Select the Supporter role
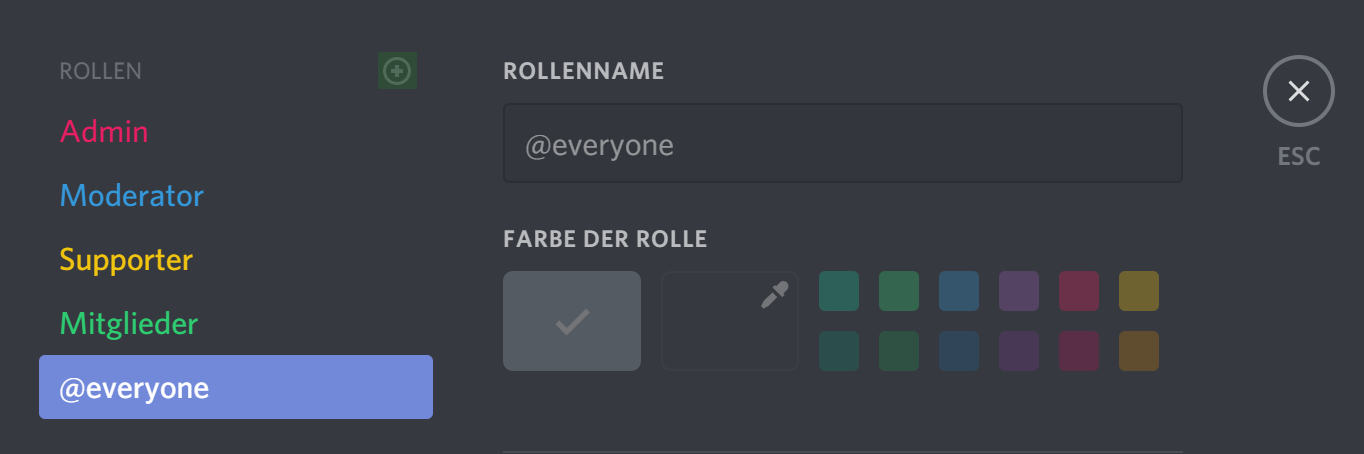The width and height of the screenshot is (1364, 454). [x=126, y=260]
